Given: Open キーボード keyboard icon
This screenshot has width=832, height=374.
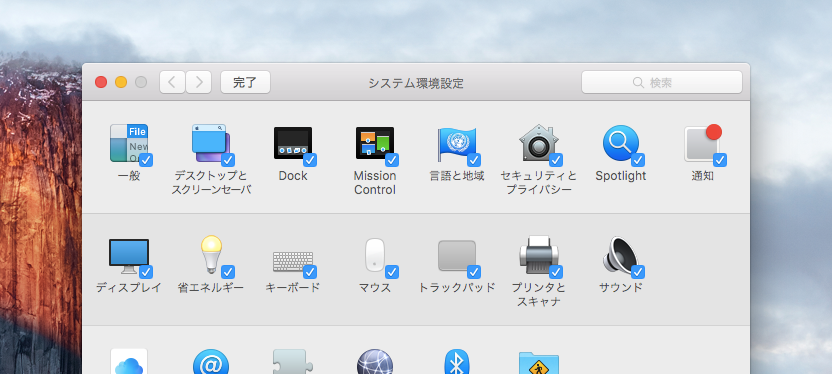Looking at the screenshot, I should tap(293, 261).
